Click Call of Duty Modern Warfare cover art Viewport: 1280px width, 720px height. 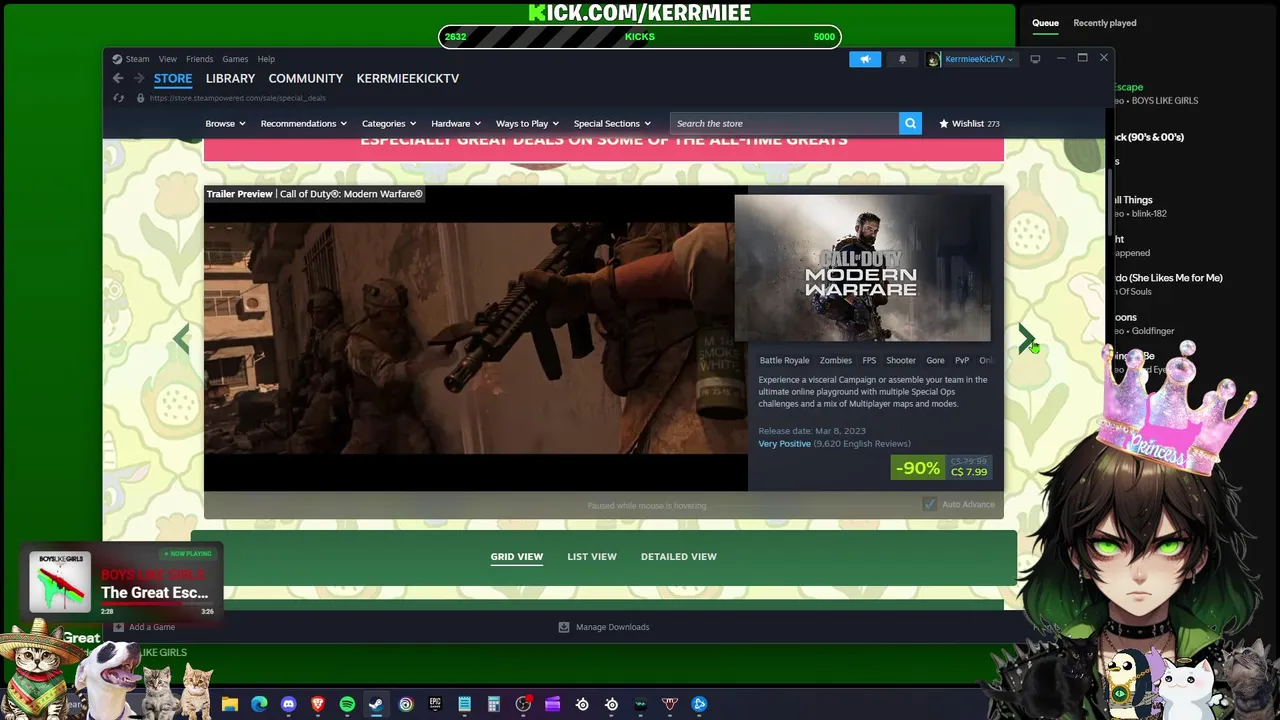point(863,268)
